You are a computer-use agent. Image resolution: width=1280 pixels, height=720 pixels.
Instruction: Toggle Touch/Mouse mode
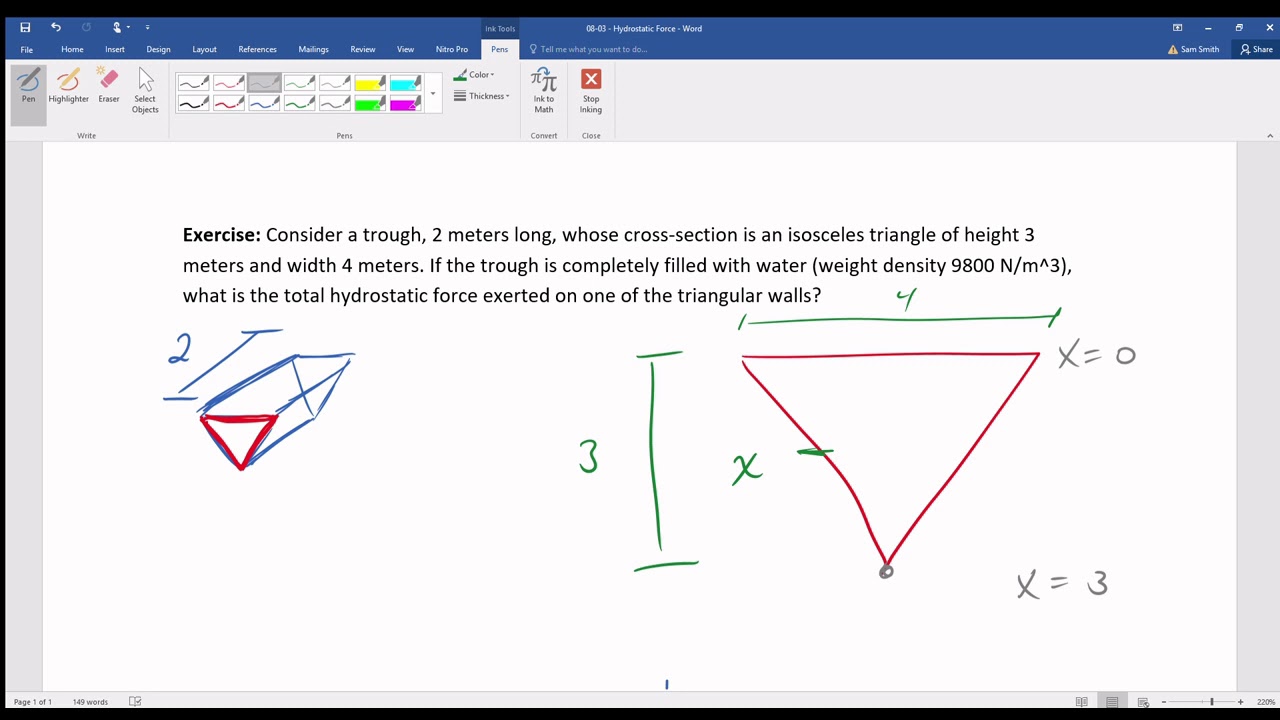[119, 28]
